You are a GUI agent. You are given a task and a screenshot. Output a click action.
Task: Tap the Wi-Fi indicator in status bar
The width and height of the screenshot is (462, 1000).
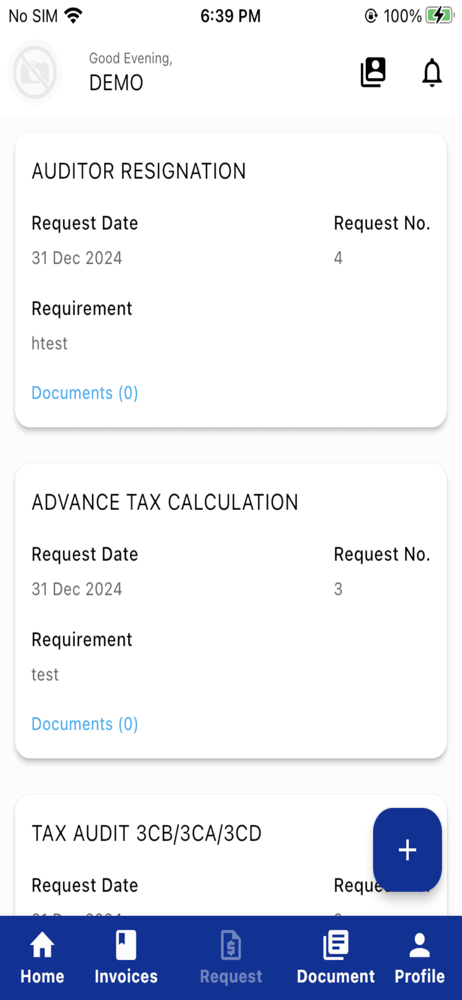(x=75, y=16)
